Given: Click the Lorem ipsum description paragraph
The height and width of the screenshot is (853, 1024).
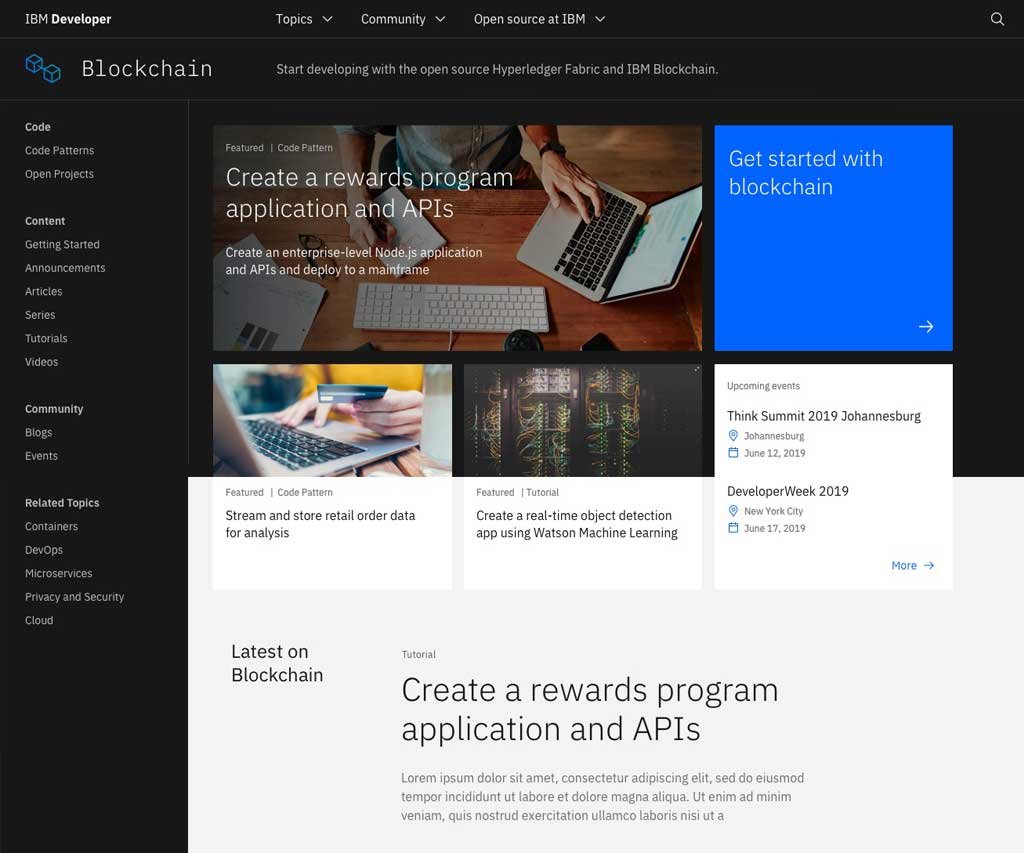Looking at the screenshot, I should click(x=602, y=797).
